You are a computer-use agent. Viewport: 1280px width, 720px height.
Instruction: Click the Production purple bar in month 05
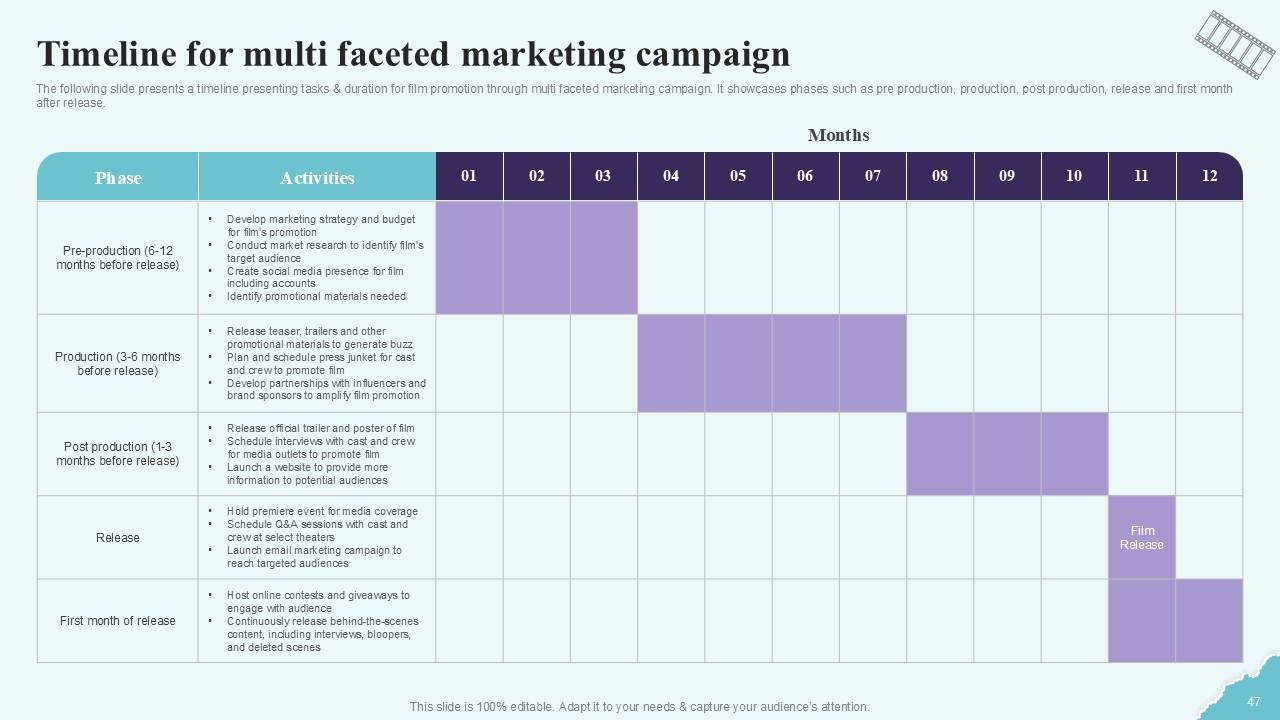(x=738, y=364)
